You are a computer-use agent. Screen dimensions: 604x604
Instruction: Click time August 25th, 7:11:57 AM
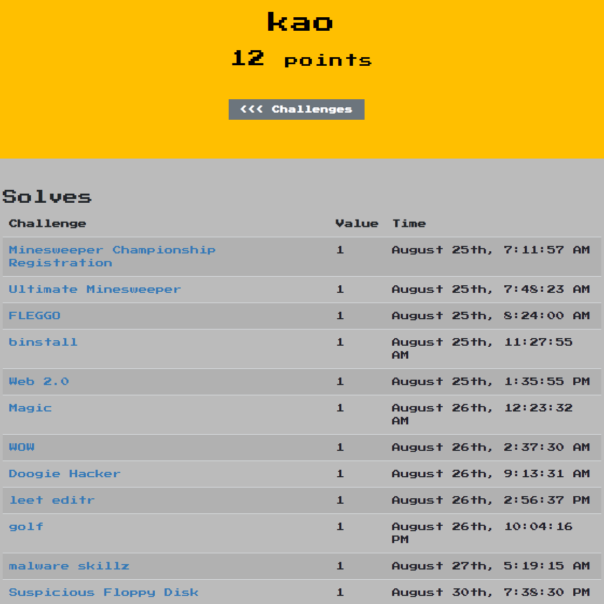click(x=491, y=250)
